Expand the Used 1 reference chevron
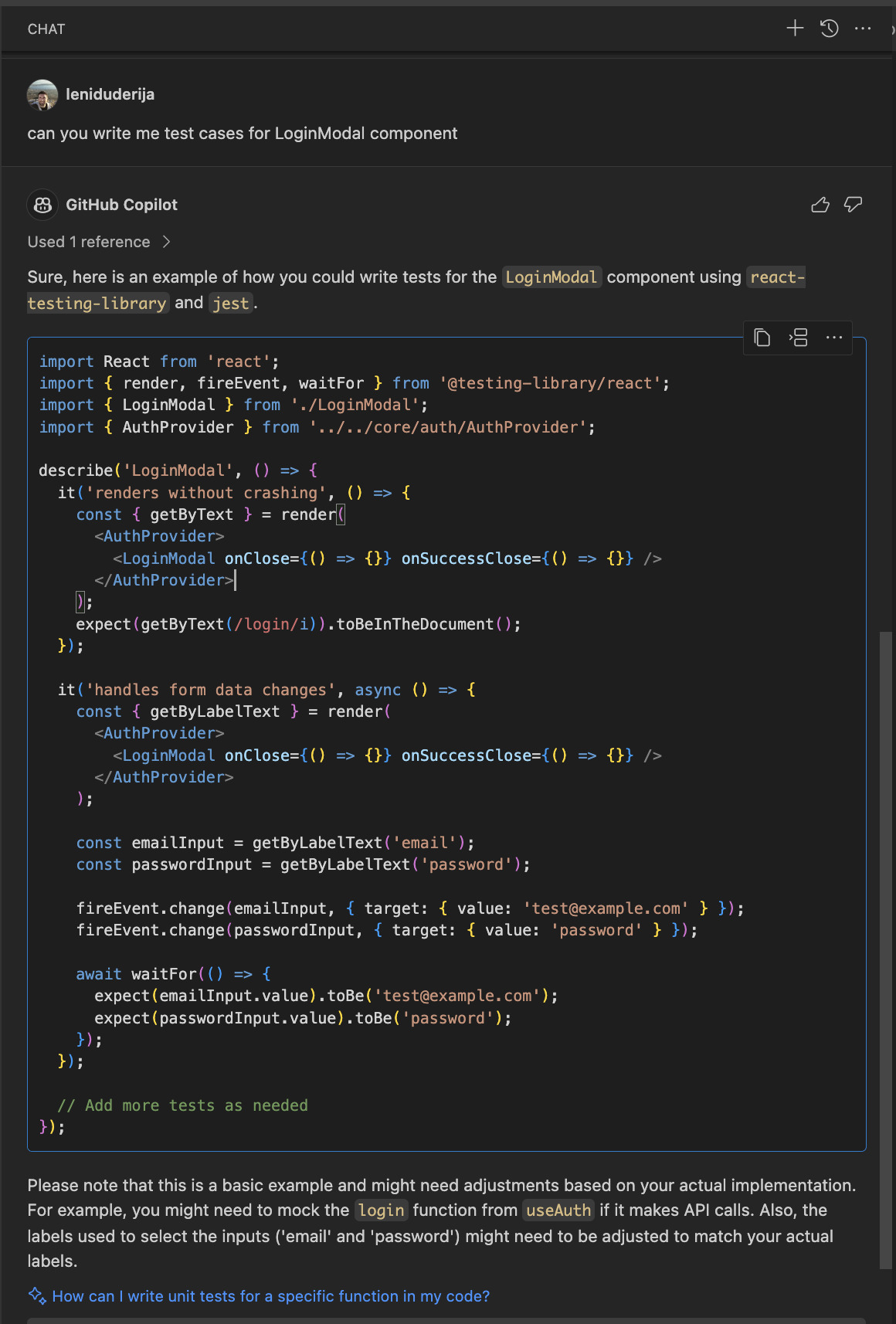Viewport: 896px width, 1324px height. point(166,242)
